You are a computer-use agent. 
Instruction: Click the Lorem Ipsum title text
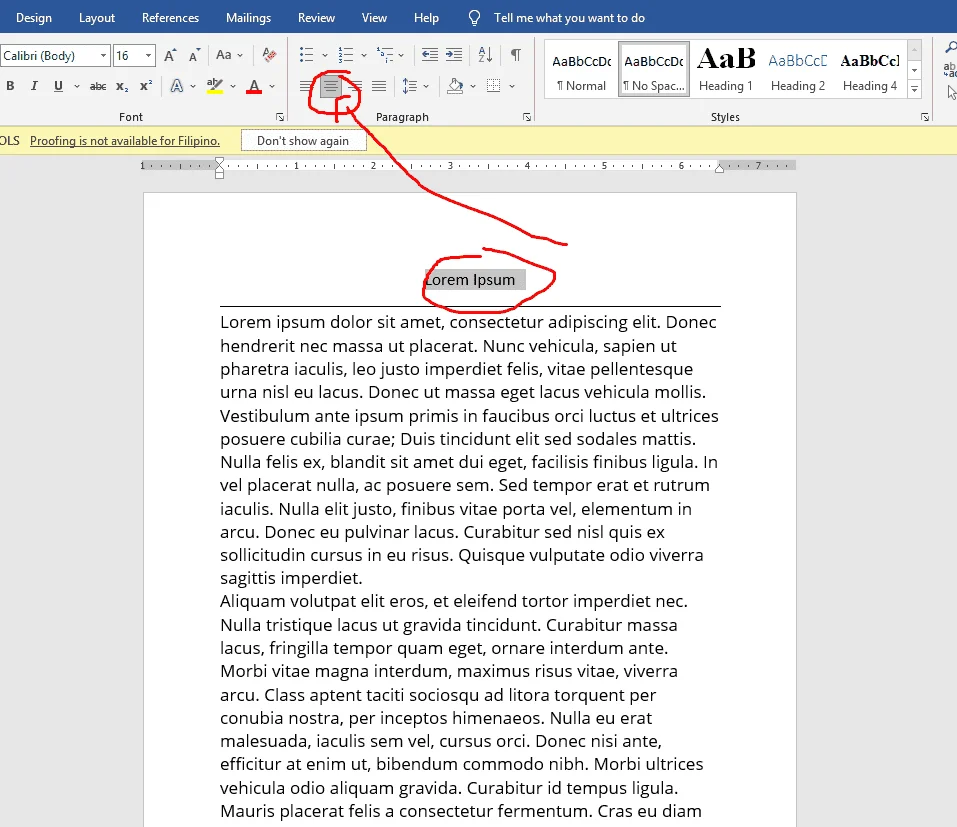(470, 280)
